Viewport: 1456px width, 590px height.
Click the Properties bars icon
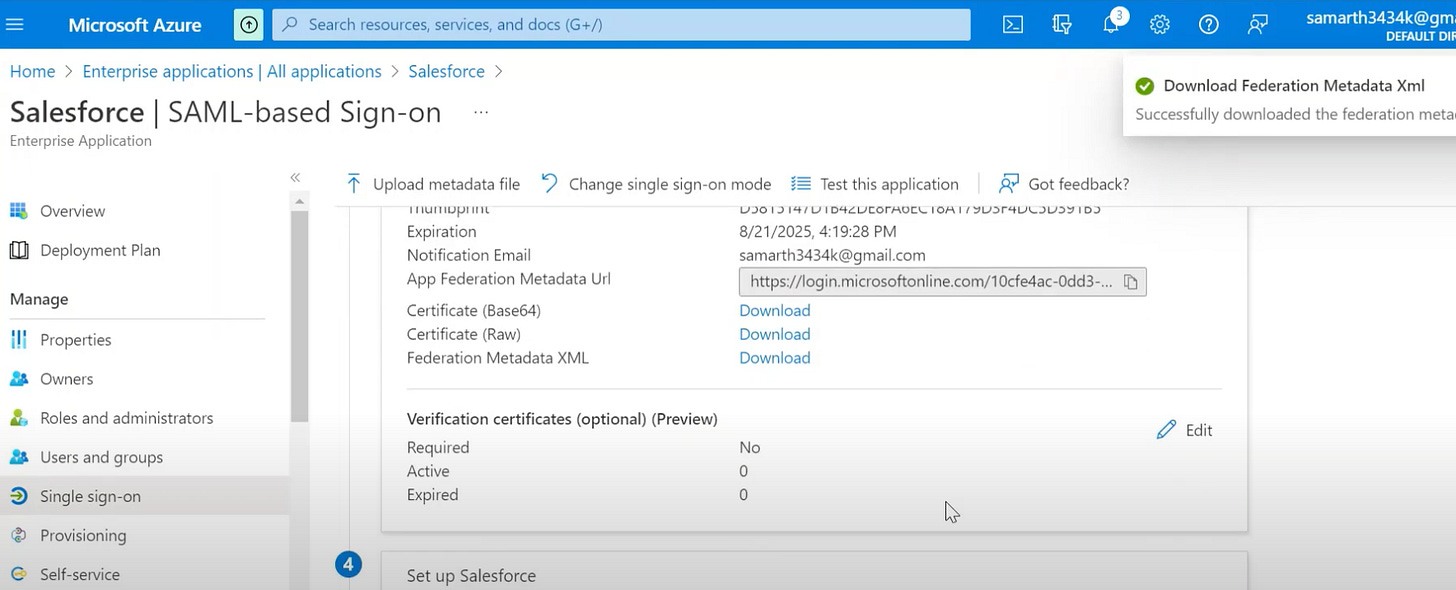(18, 340)
